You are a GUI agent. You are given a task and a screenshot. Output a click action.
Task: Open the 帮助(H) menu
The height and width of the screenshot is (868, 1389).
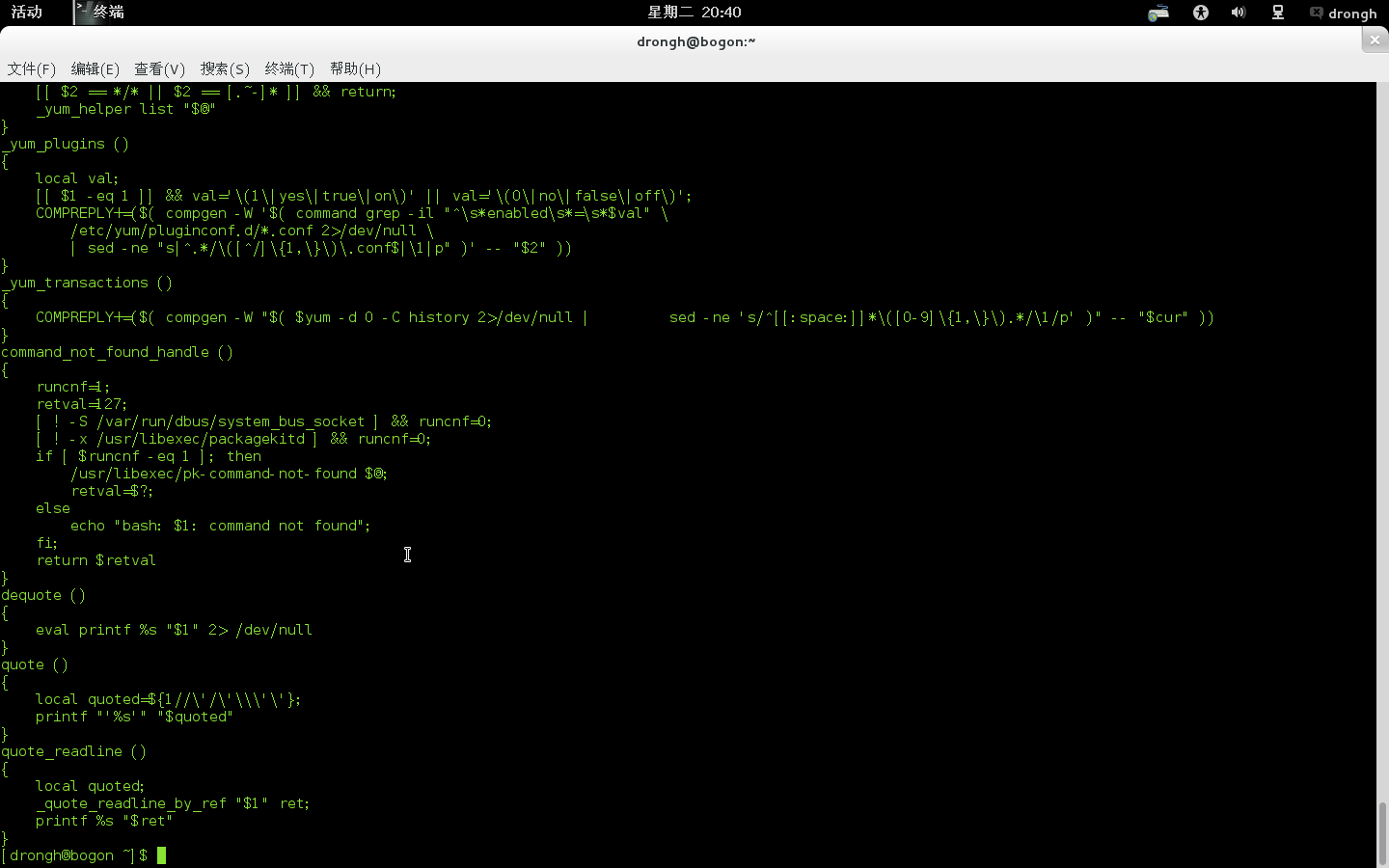point(355,68)
